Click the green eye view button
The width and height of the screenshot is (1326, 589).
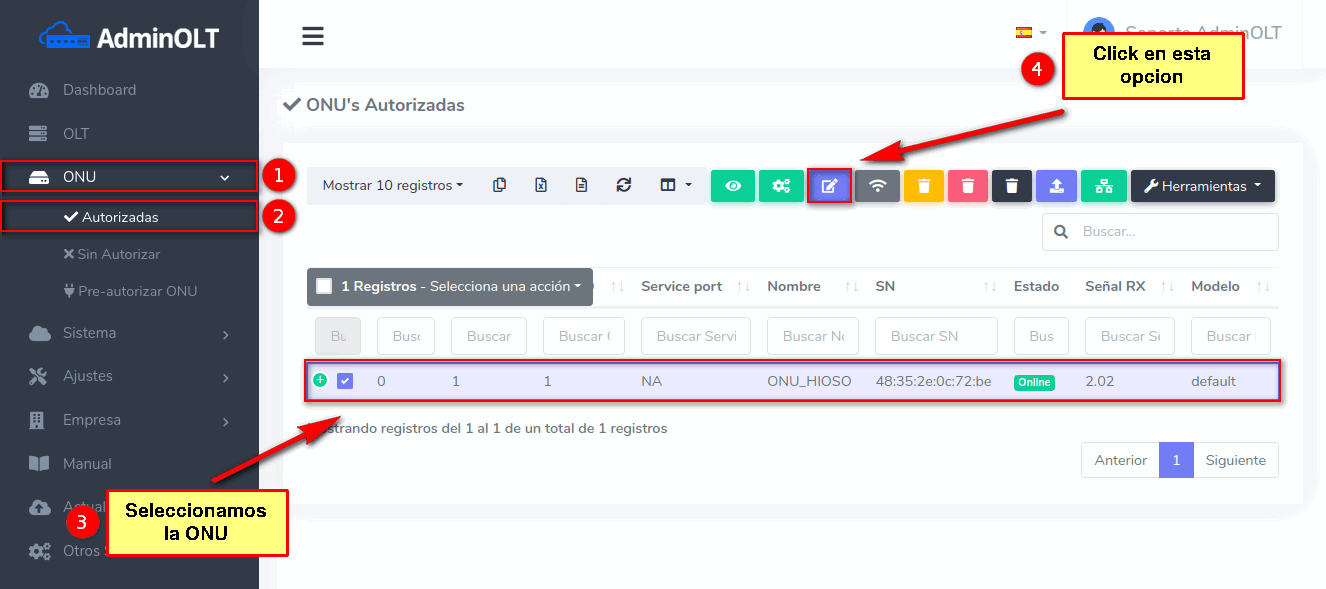pyautogui.click(x=733, y=186)
